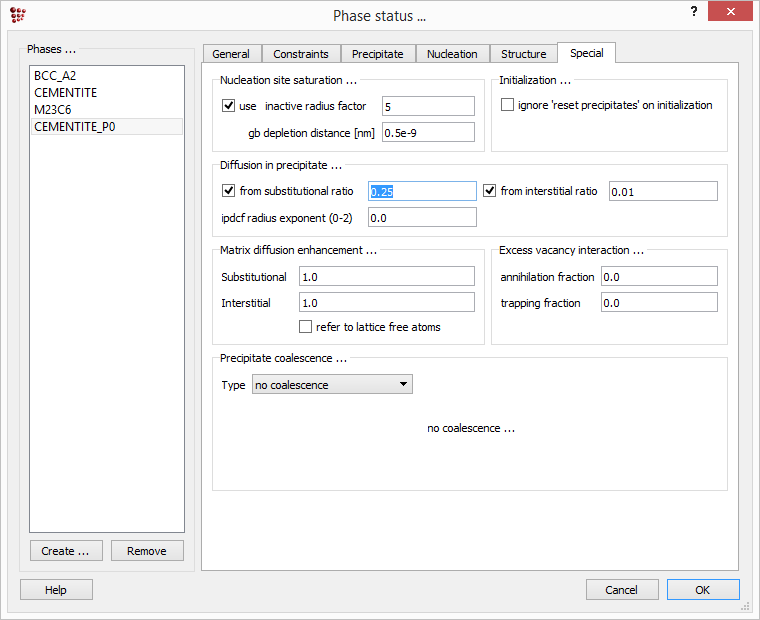The width and height of the screenshot is (760, 620).
Task: Switch to the General tab
Action: click(x=232, y=54)
